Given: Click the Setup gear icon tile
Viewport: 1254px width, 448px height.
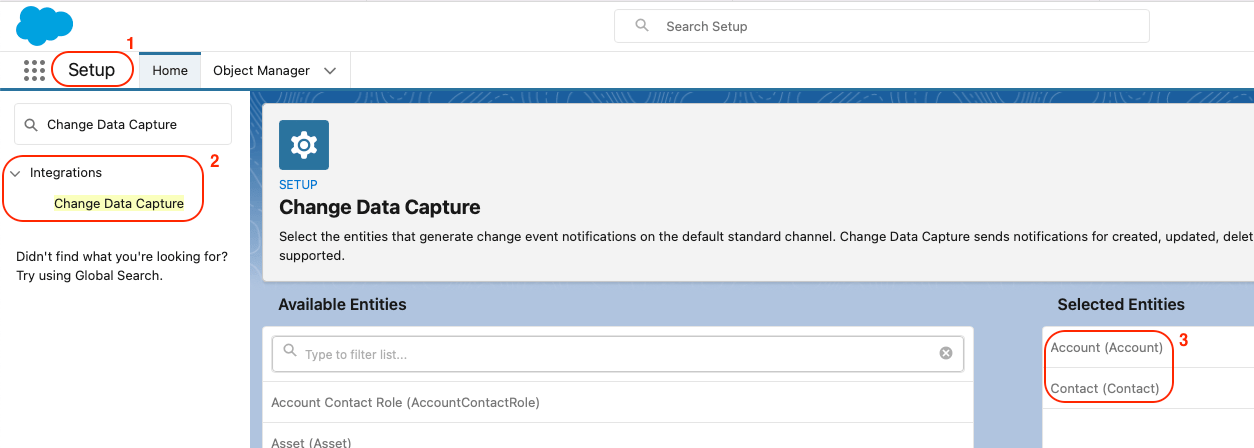Looking at the screenshot, I should [303, 145].
